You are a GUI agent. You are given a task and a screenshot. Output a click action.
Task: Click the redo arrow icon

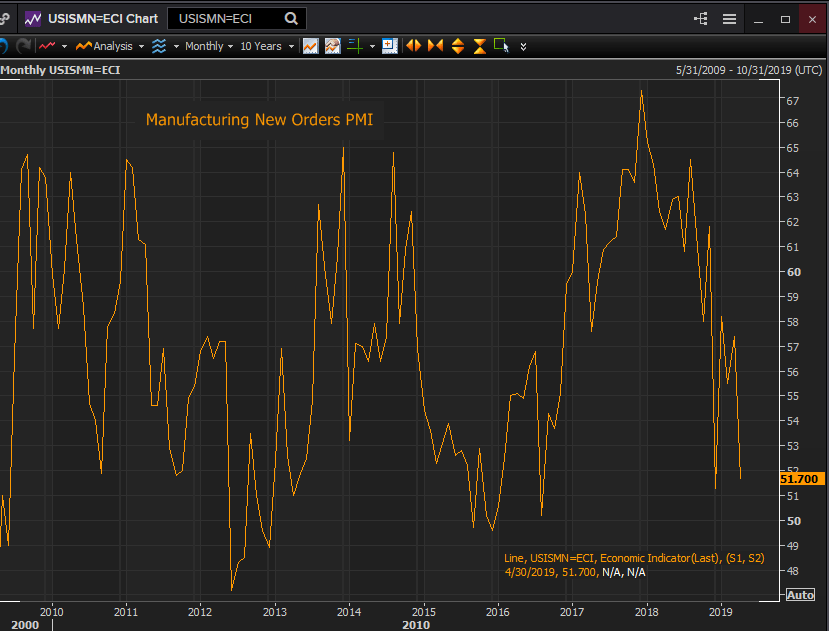(x=23, y=47)
